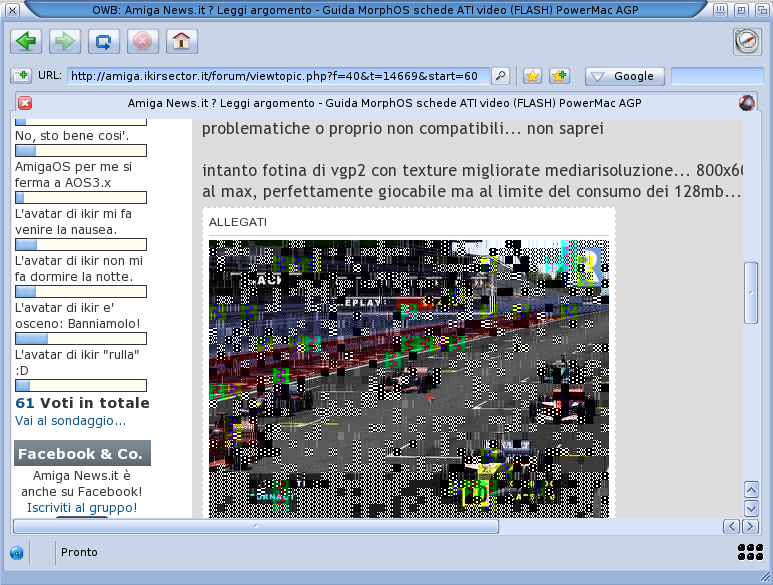Click the magnifier icon beside the URL
Viewport: 773px width, 585px height.
tap(501, 76)
